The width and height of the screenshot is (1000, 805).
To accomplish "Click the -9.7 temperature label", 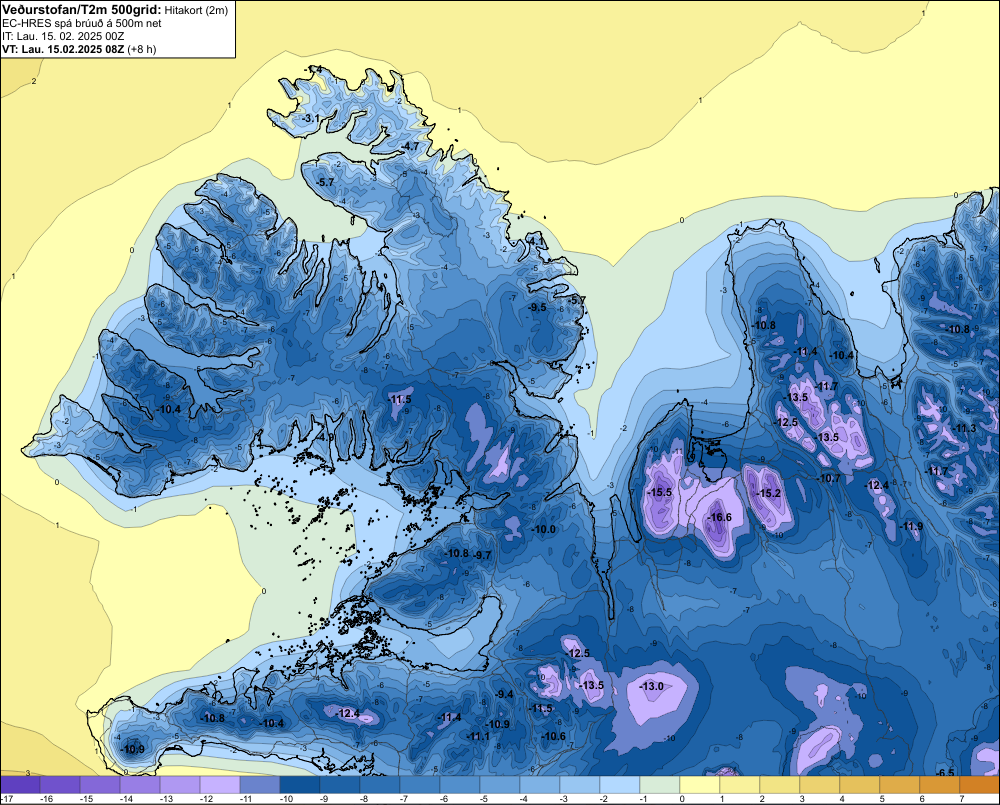I will (483, 555).
